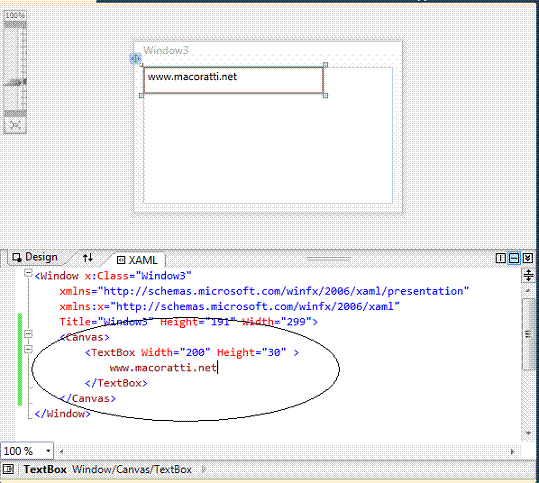The image size is (539, 483).
Task: Collapse the Window element outline node
Action: tap(28, 273)
